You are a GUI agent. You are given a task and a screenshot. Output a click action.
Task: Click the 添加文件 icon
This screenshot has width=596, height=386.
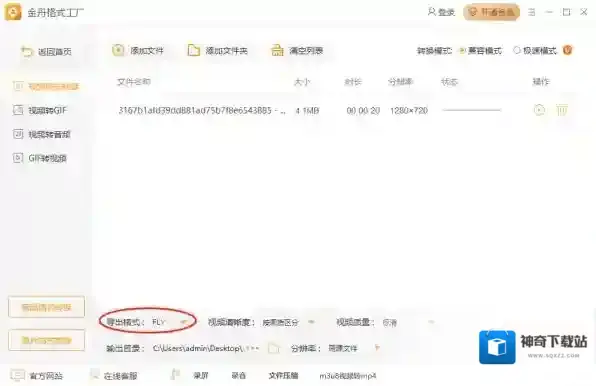tap(118, 50)
